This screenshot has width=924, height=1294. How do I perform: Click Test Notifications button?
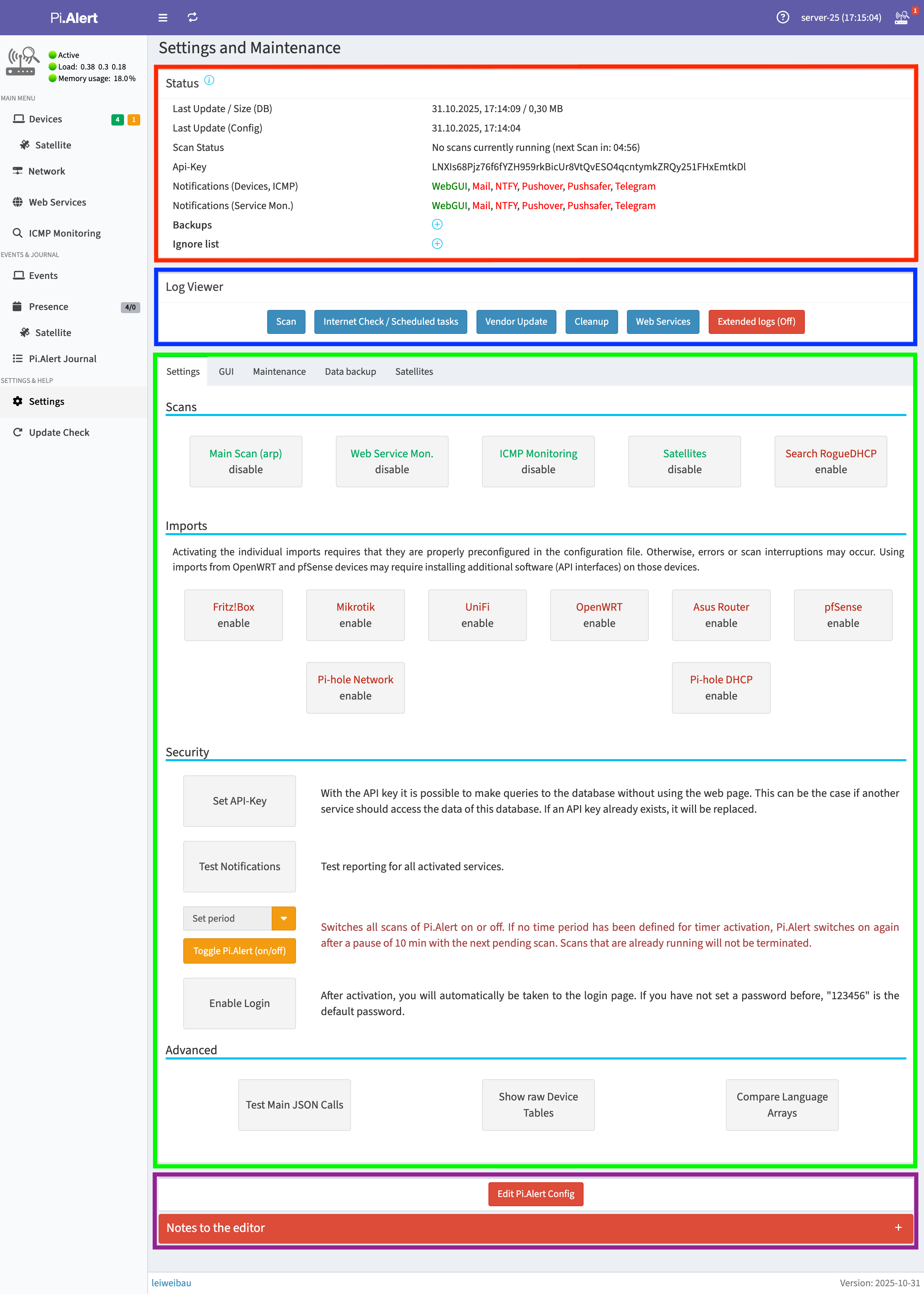point(240,866)
